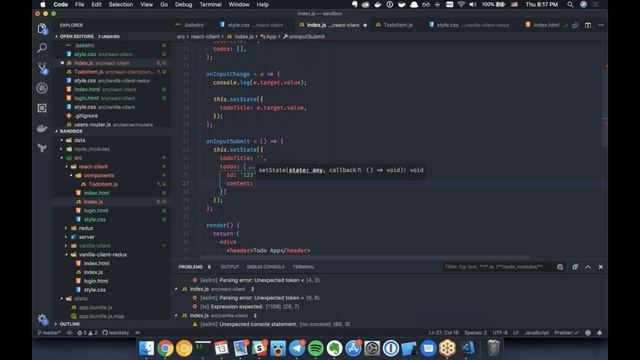Open the Debug view in the activity bar

(x=42, y=88)
